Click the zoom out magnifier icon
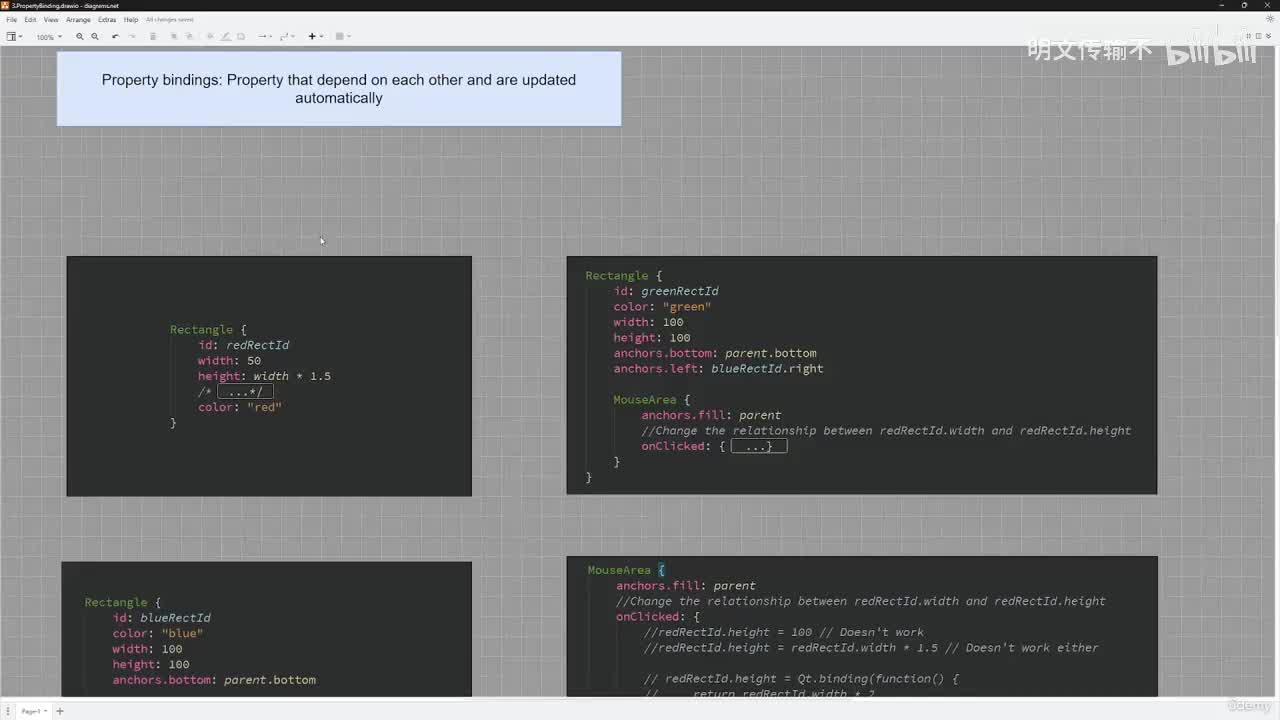1280x720 pixels. coord(95,37)
